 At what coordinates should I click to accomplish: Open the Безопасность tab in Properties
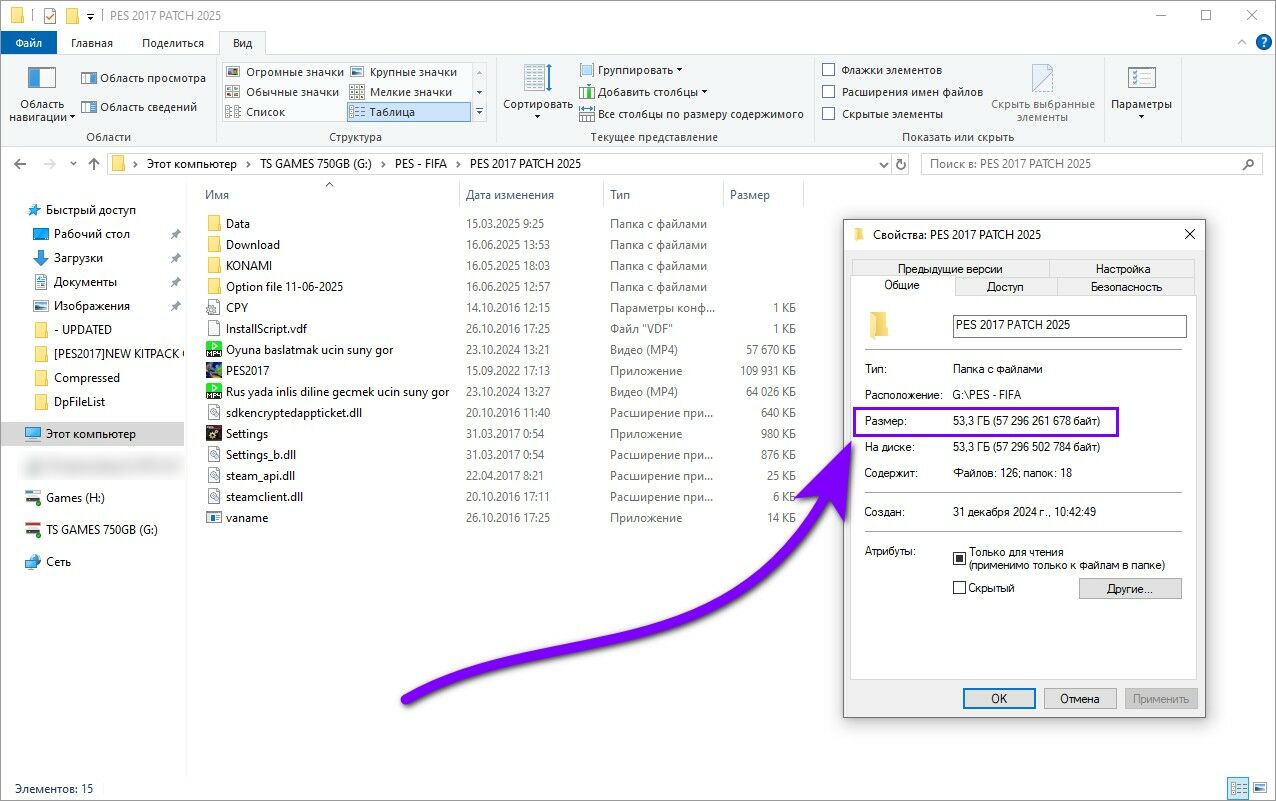1125,287
